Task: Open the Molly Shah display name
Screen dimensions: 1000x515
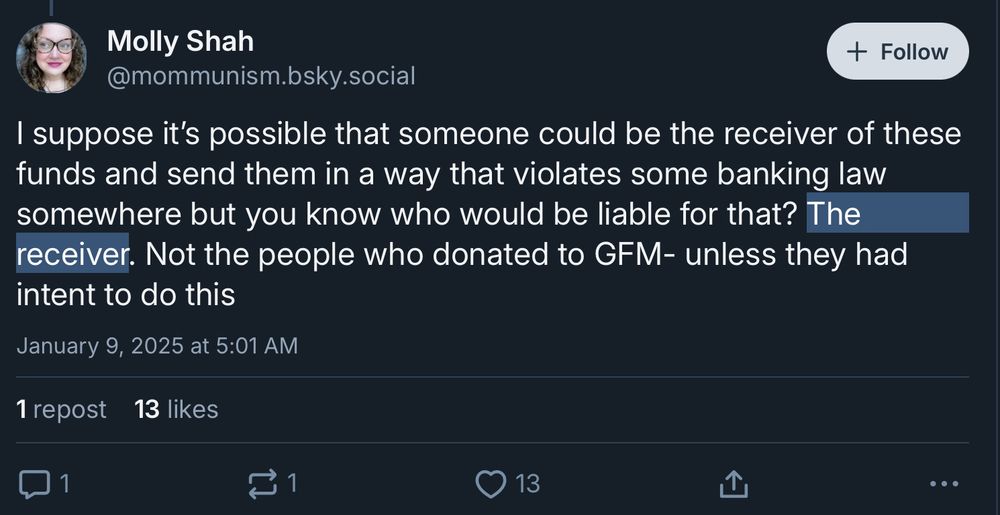Action: [180, 41]
